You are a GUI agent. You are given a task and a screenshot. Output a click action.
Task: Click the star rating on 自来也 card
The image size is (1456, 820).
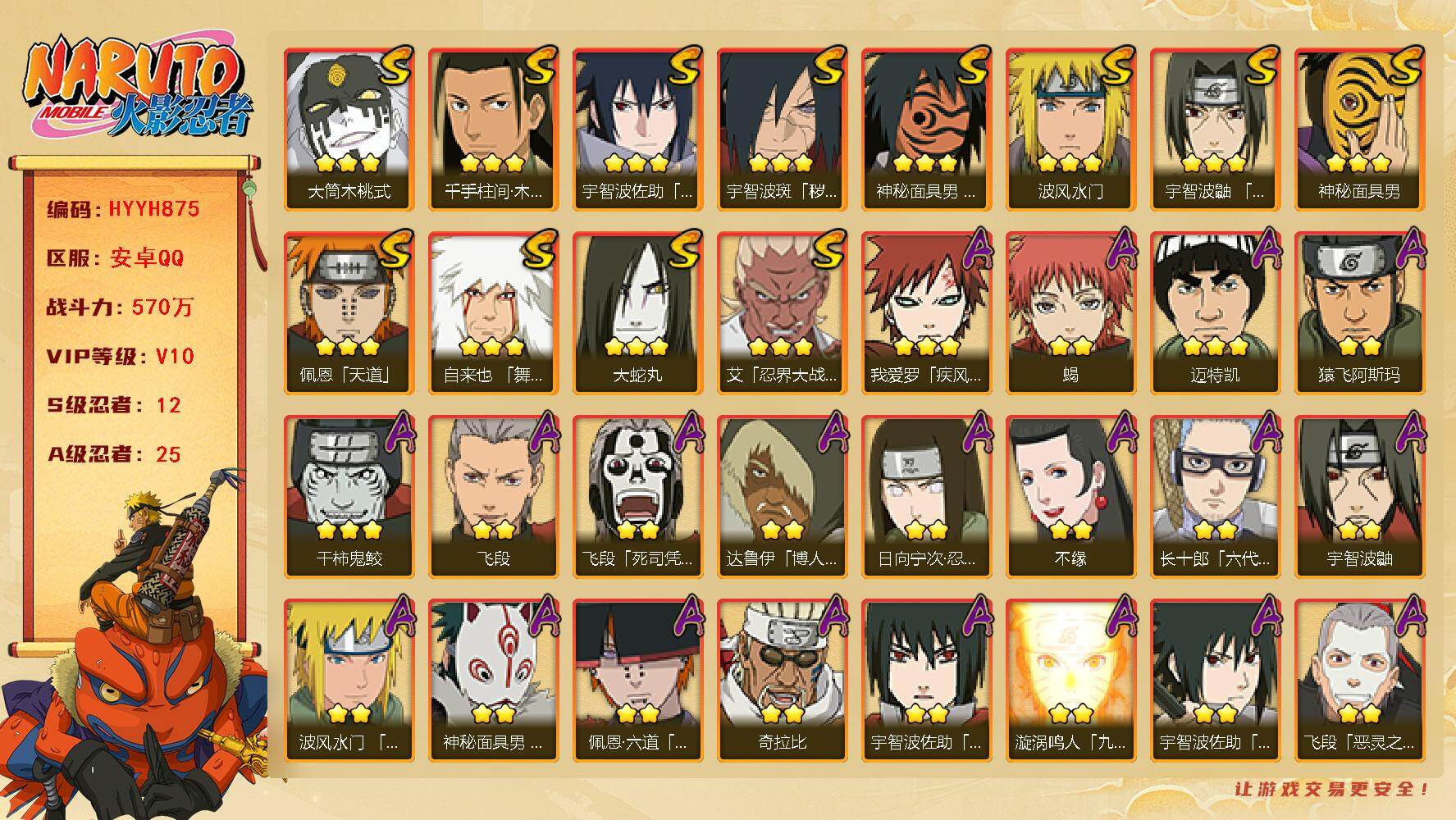(492, 347)
